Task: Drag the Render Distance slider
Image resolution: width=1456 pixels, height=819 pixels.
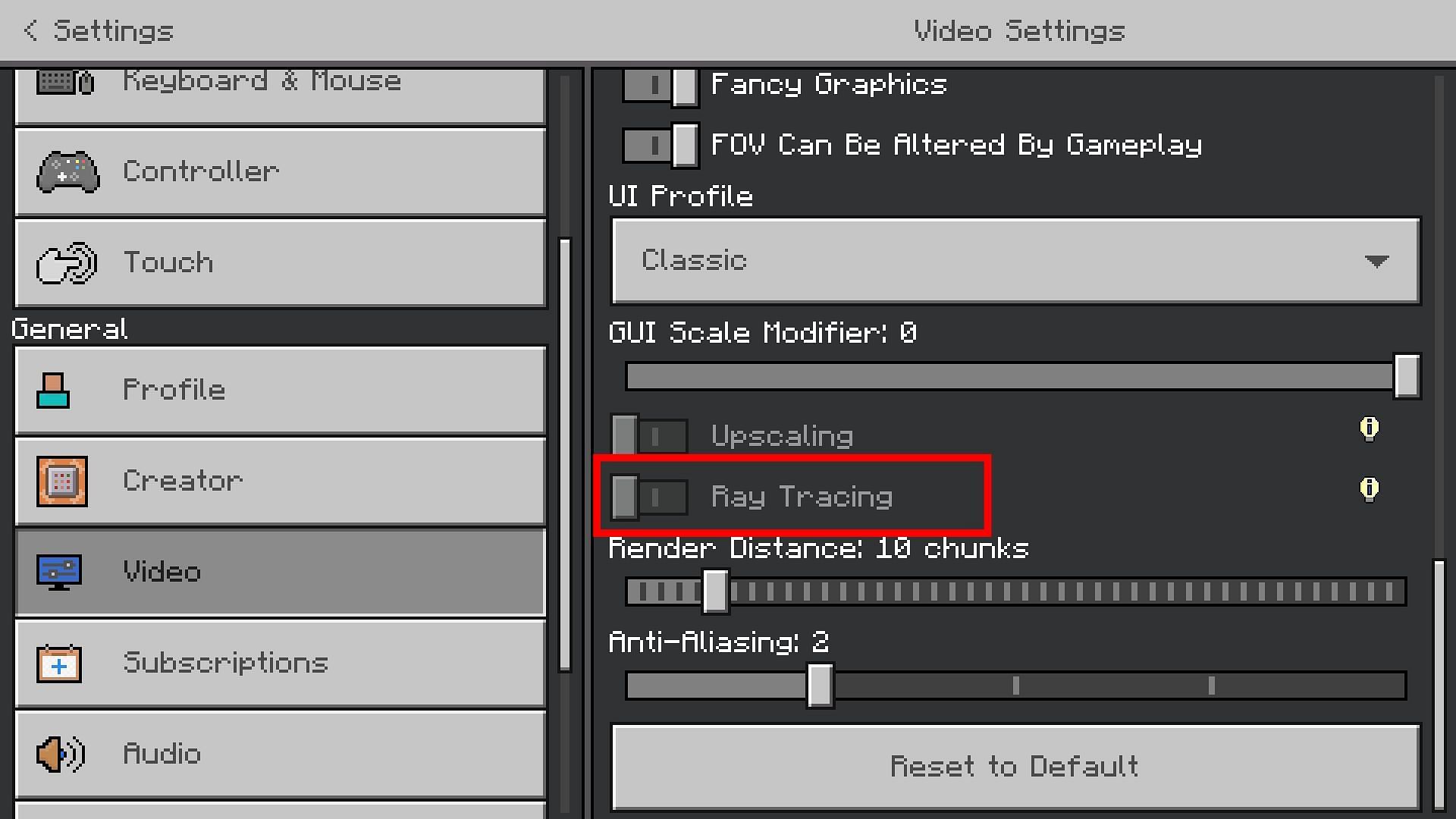Action: [718, 592]
